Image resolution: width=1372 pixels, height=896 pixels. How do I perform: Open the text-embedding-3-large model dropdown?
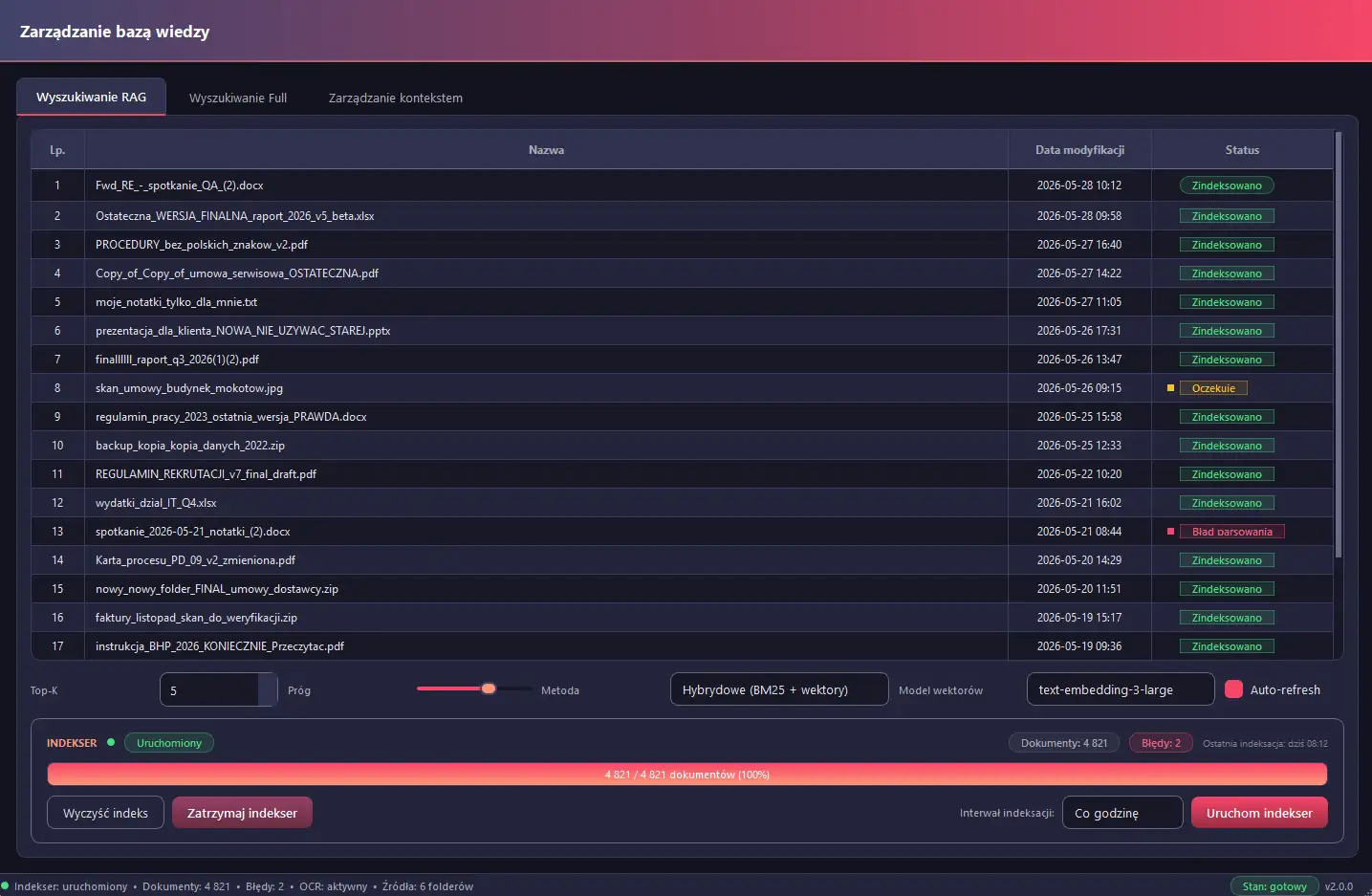tap(1121, 689)
